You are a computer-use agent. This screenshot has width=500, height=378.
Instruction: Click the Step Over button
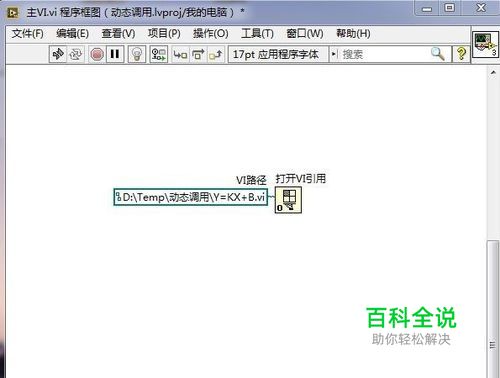coord(198,54)
